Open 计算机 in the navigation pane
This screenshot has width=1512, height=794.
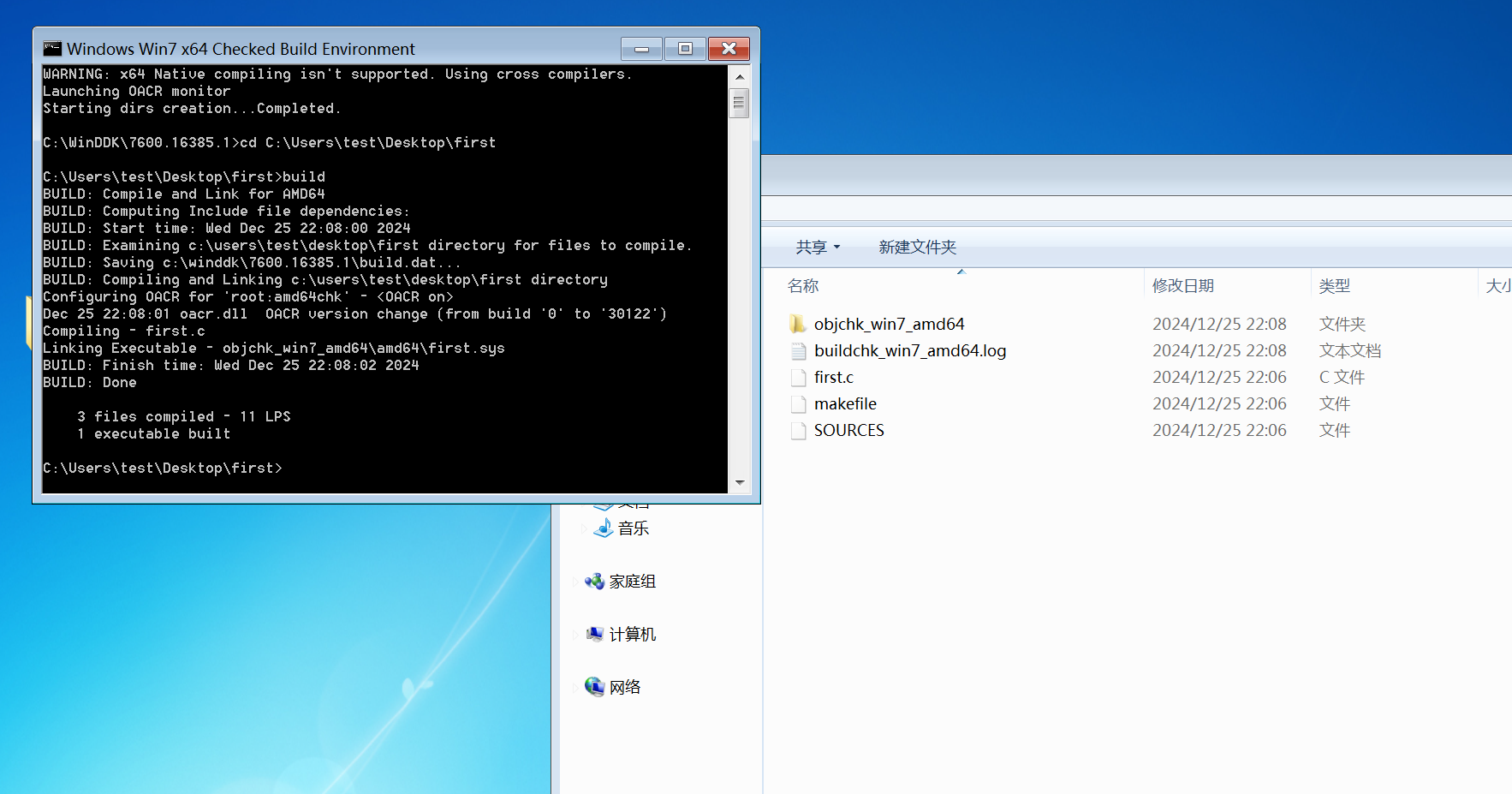[633, 634]
